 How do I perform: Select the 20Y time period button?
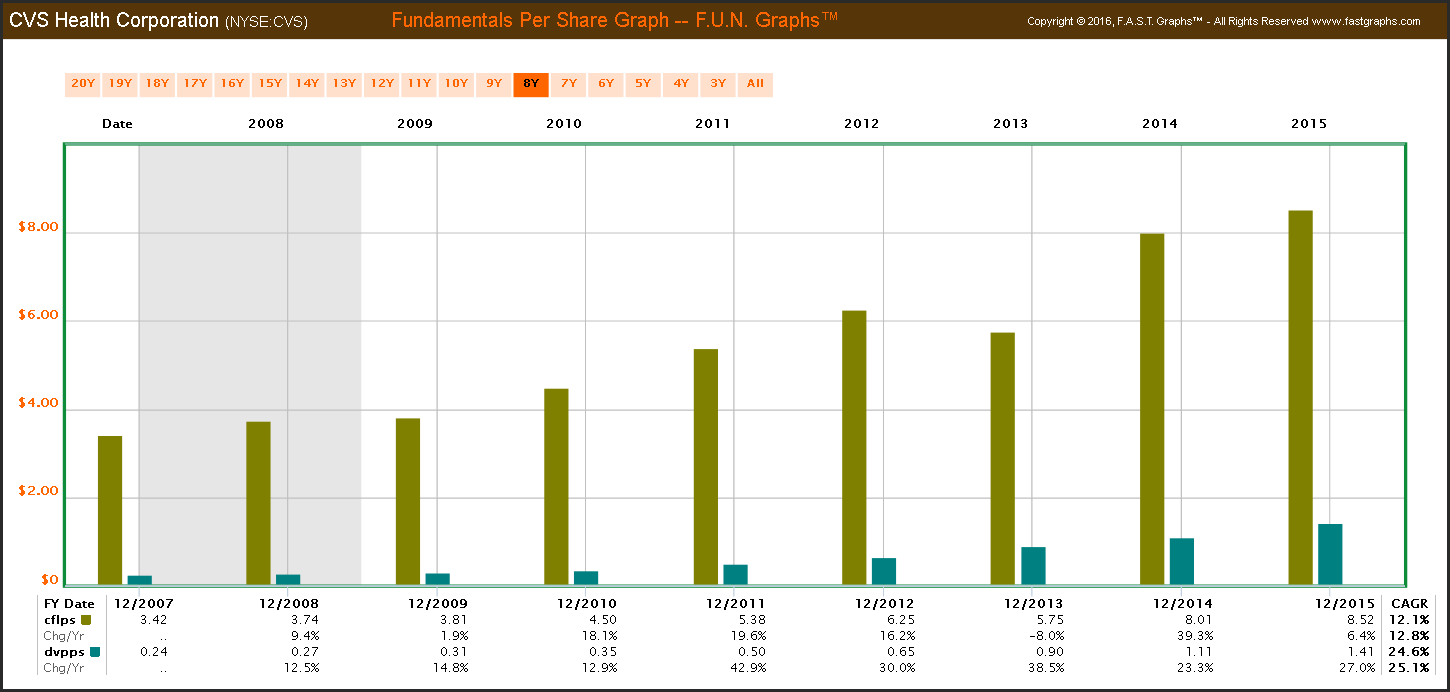[x=82, y=84]
